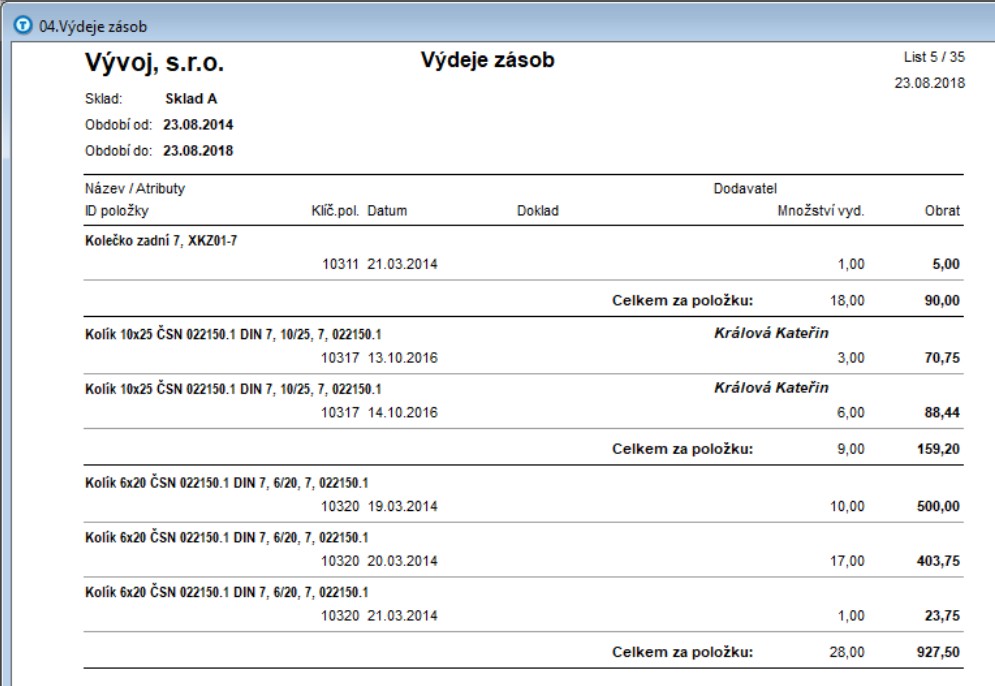This screenshot has width=995, height=686.
Task: Click the date 13.10.2016
Action: click(x=402, y=358)
